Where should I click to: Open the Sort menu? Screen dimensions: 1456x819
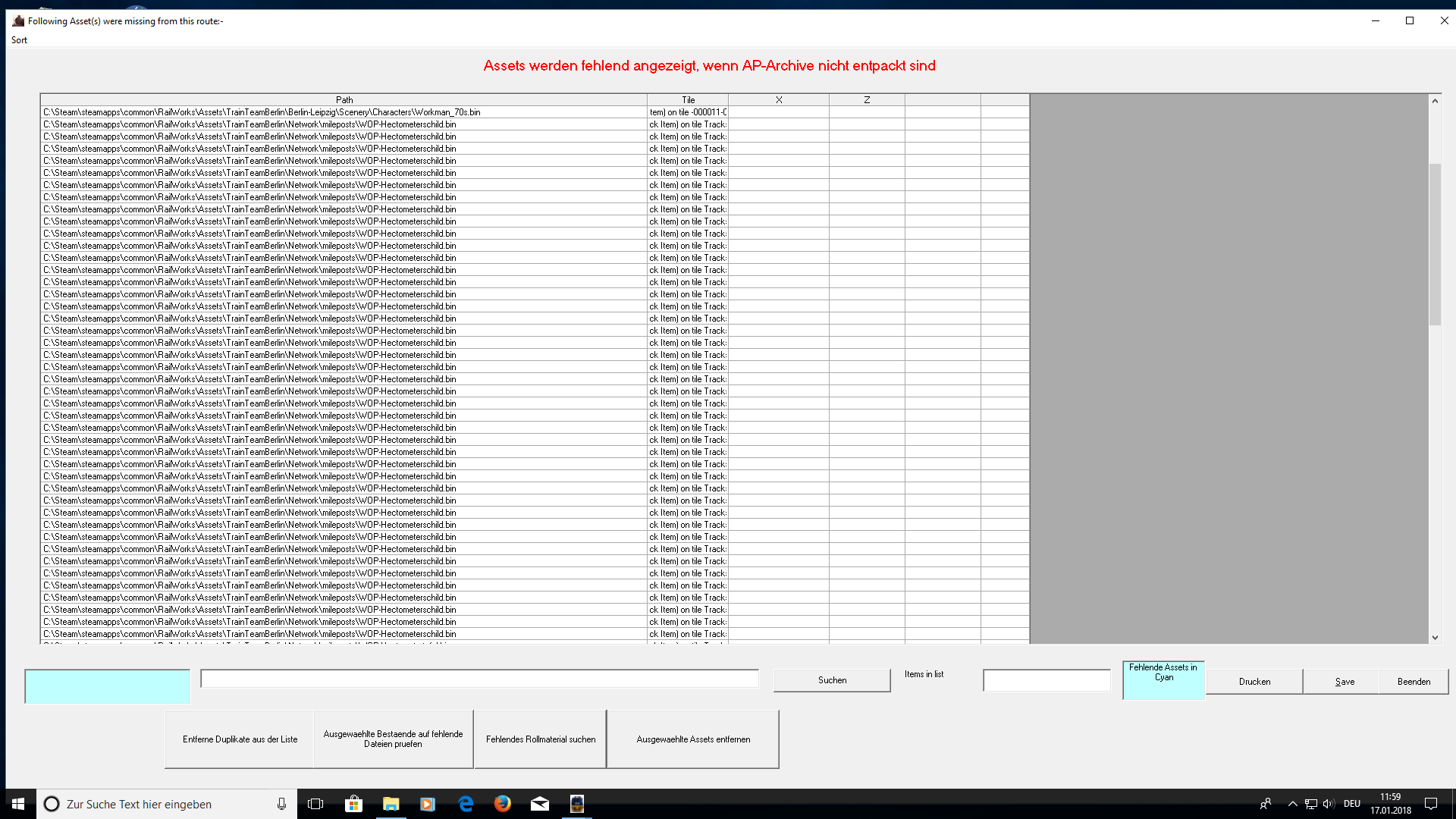19,40
